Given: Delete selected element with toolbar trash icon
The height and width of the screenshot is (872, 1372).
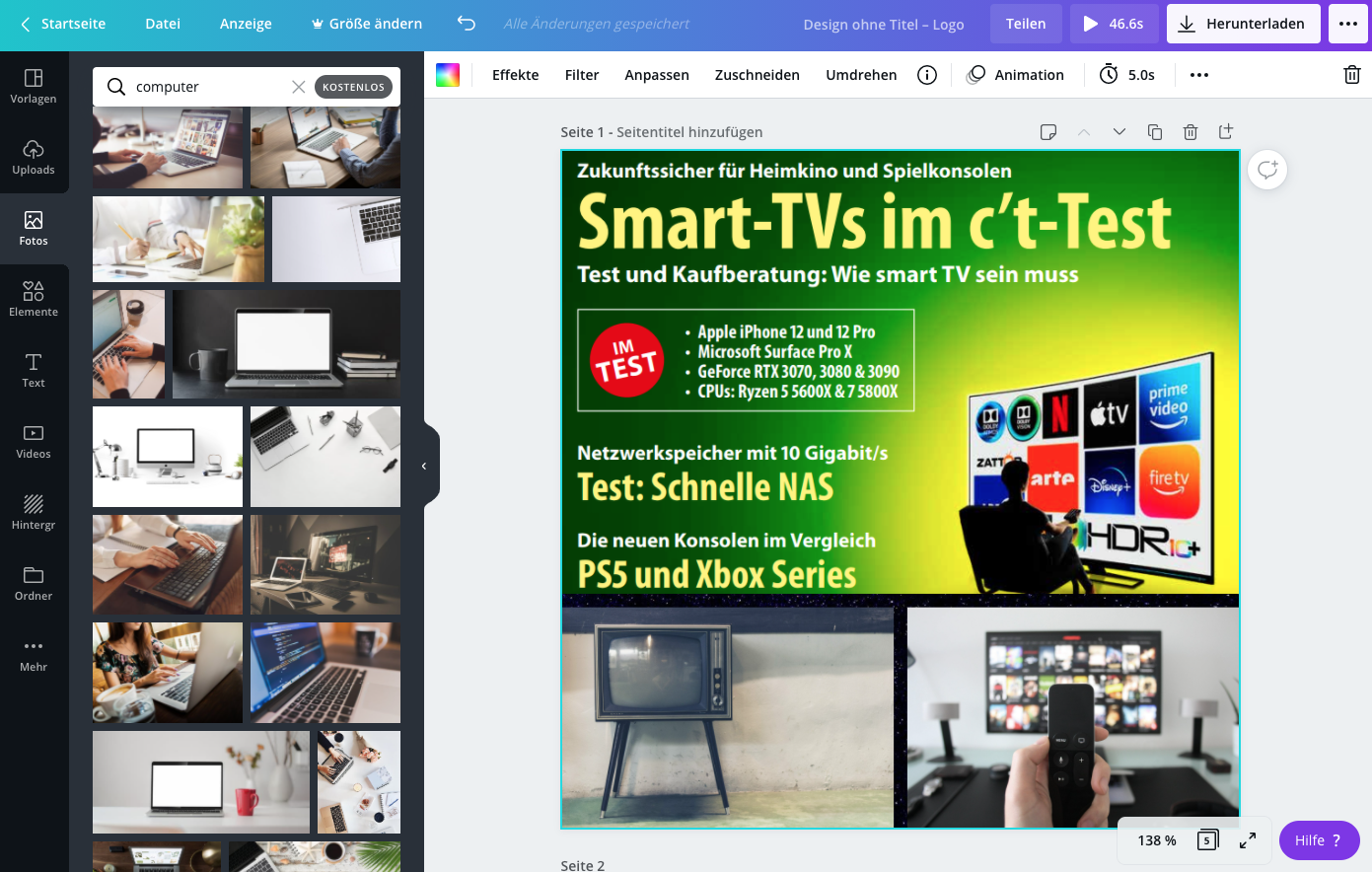Looking at the screenshot, I should [x=1352, y=75].
